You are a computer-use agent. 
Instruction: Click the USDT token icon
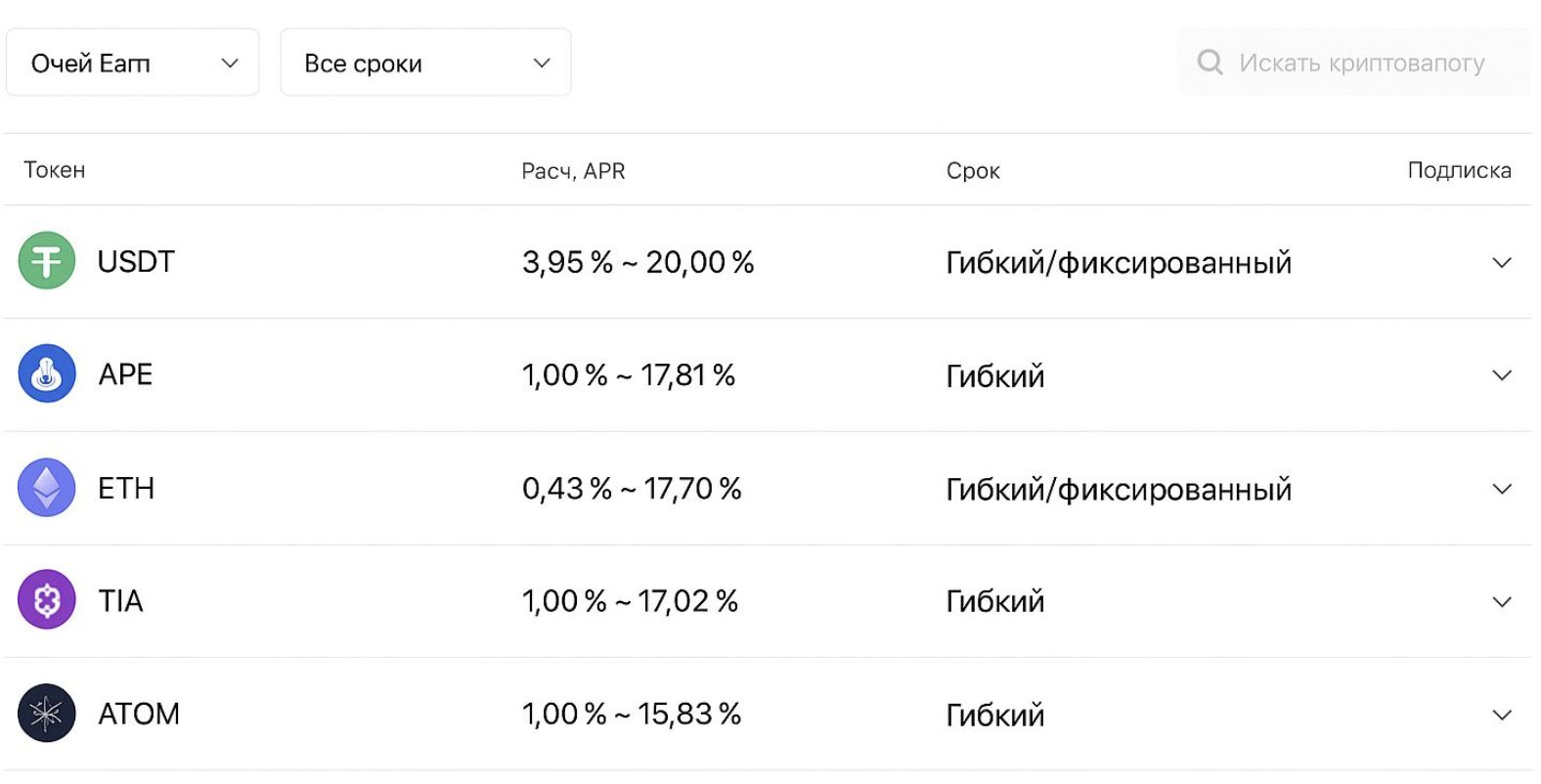[x=47, y=261]
